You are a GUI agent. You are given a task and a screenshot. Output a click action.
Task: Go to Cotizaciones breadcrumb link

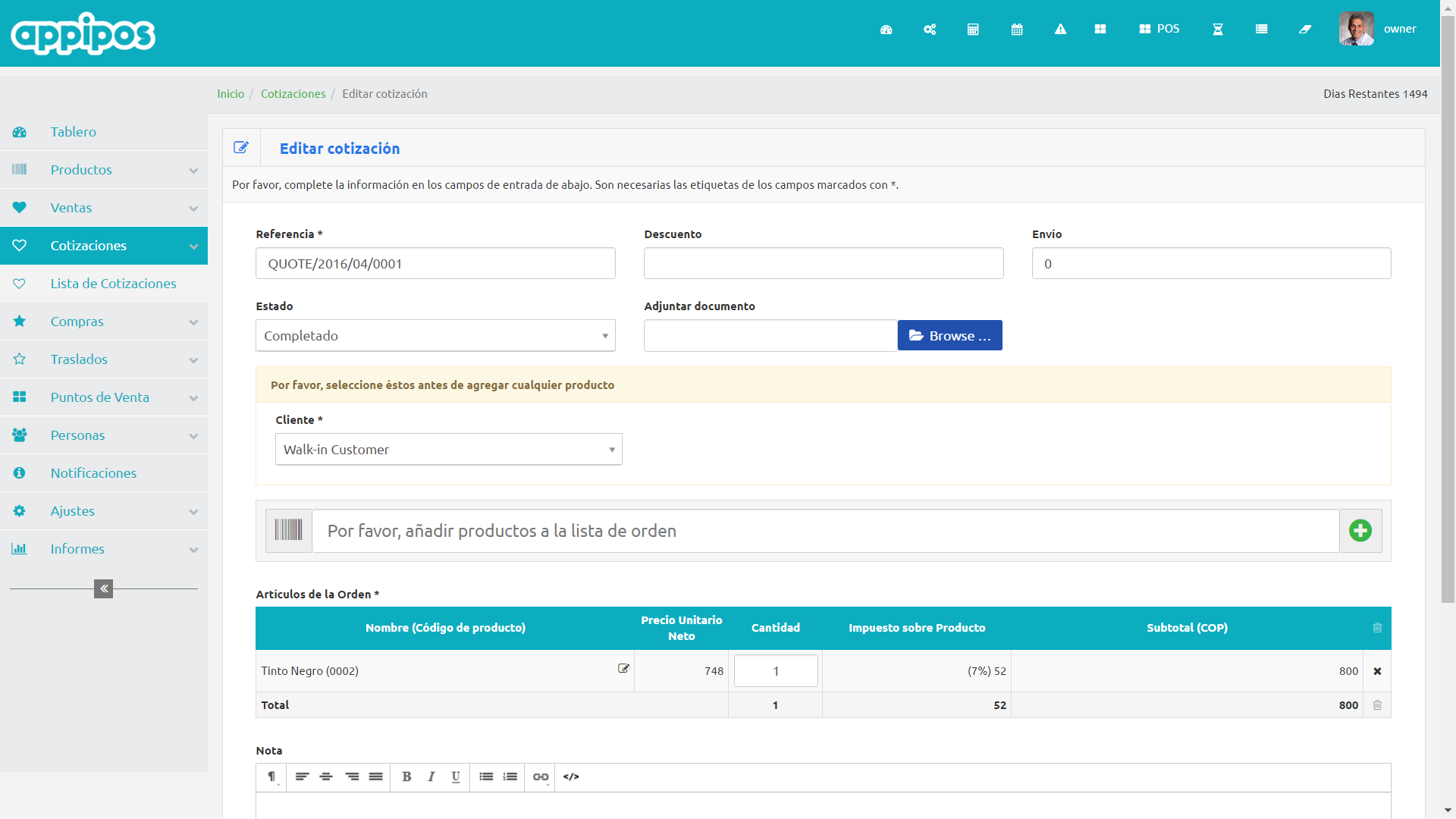[293, 94]
